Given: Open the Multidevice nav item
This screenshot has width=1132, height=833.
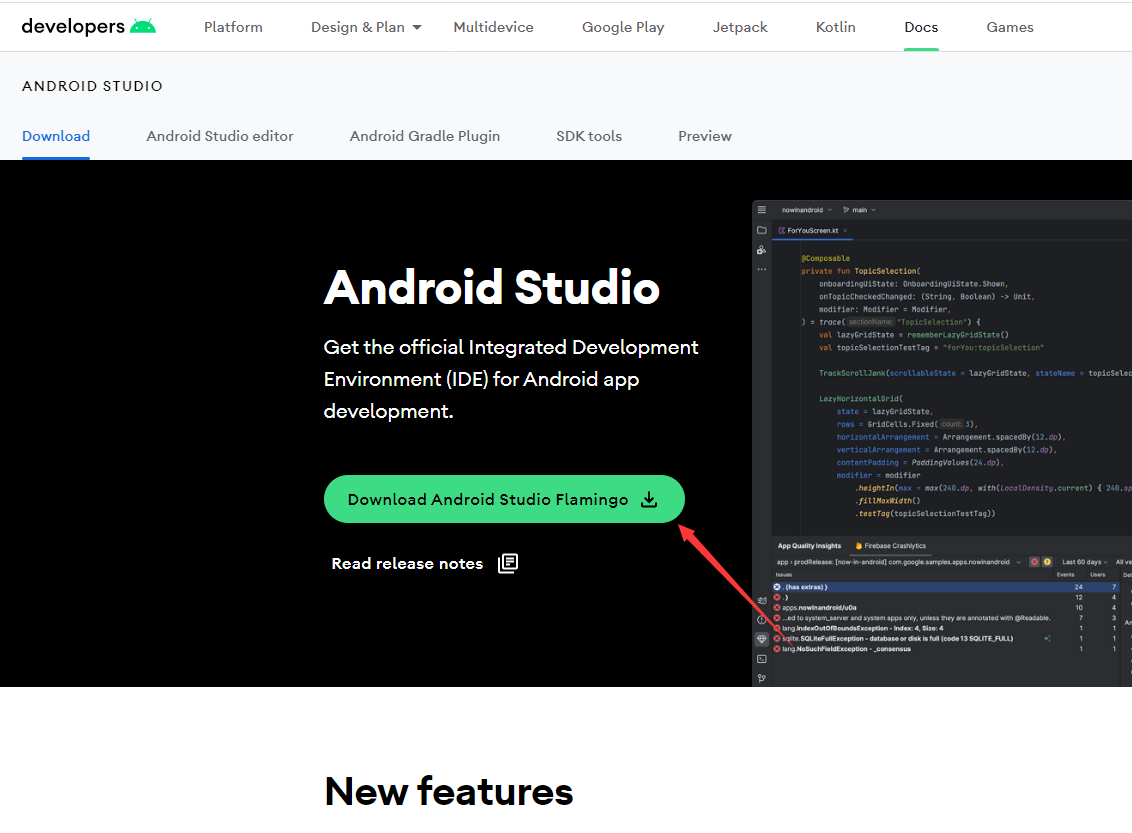Looking at the screenshot, I should coord(493,27).
